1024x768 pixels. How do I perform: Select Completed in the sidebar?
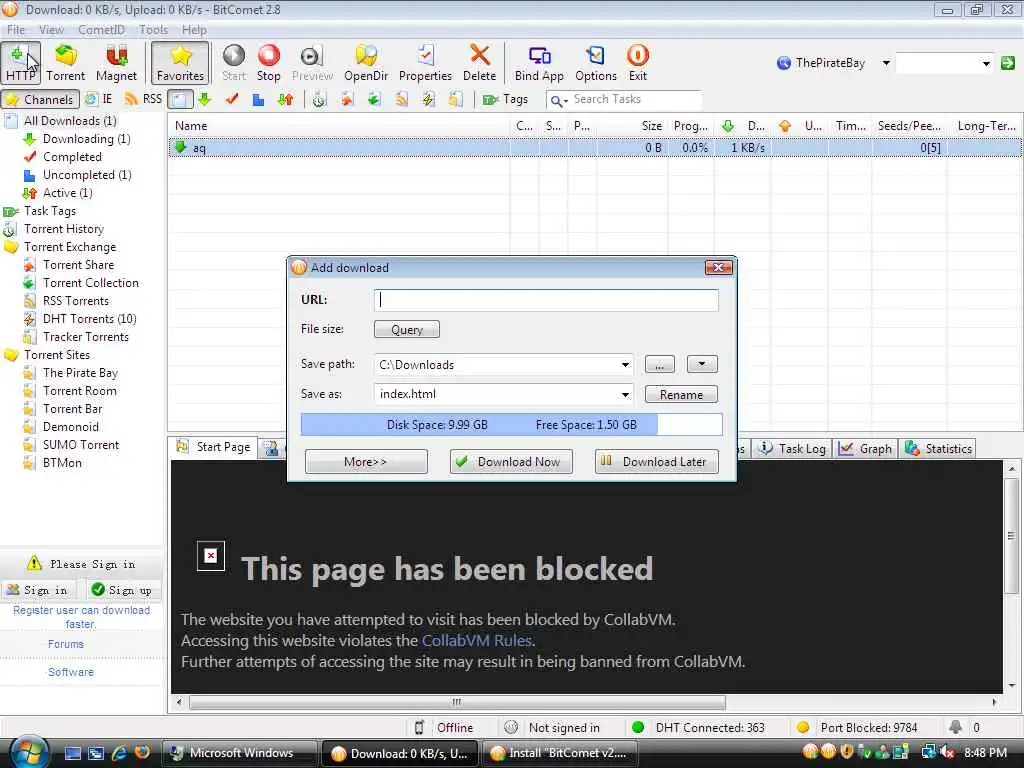[x=72, y=157]
